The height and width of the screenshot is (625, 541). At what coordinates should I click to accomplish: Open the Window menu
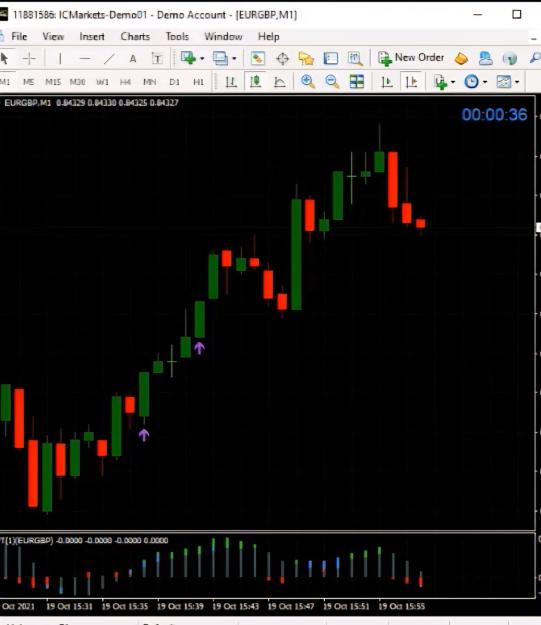pos(223,37)
